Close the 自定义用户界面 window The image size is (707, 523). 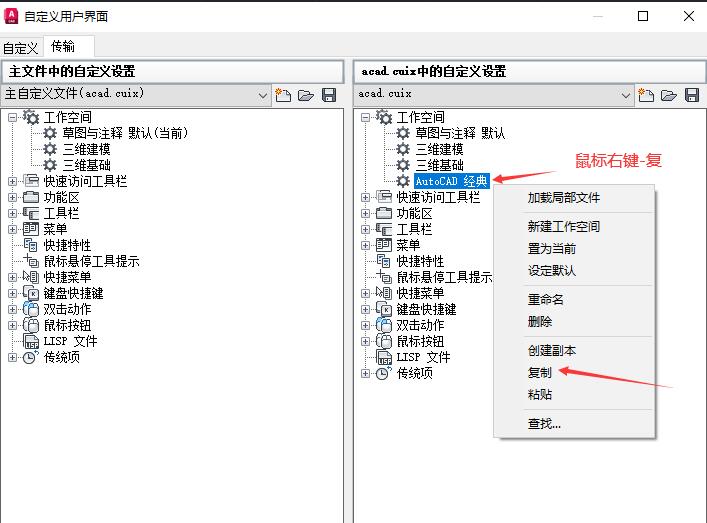pos(689,16)
